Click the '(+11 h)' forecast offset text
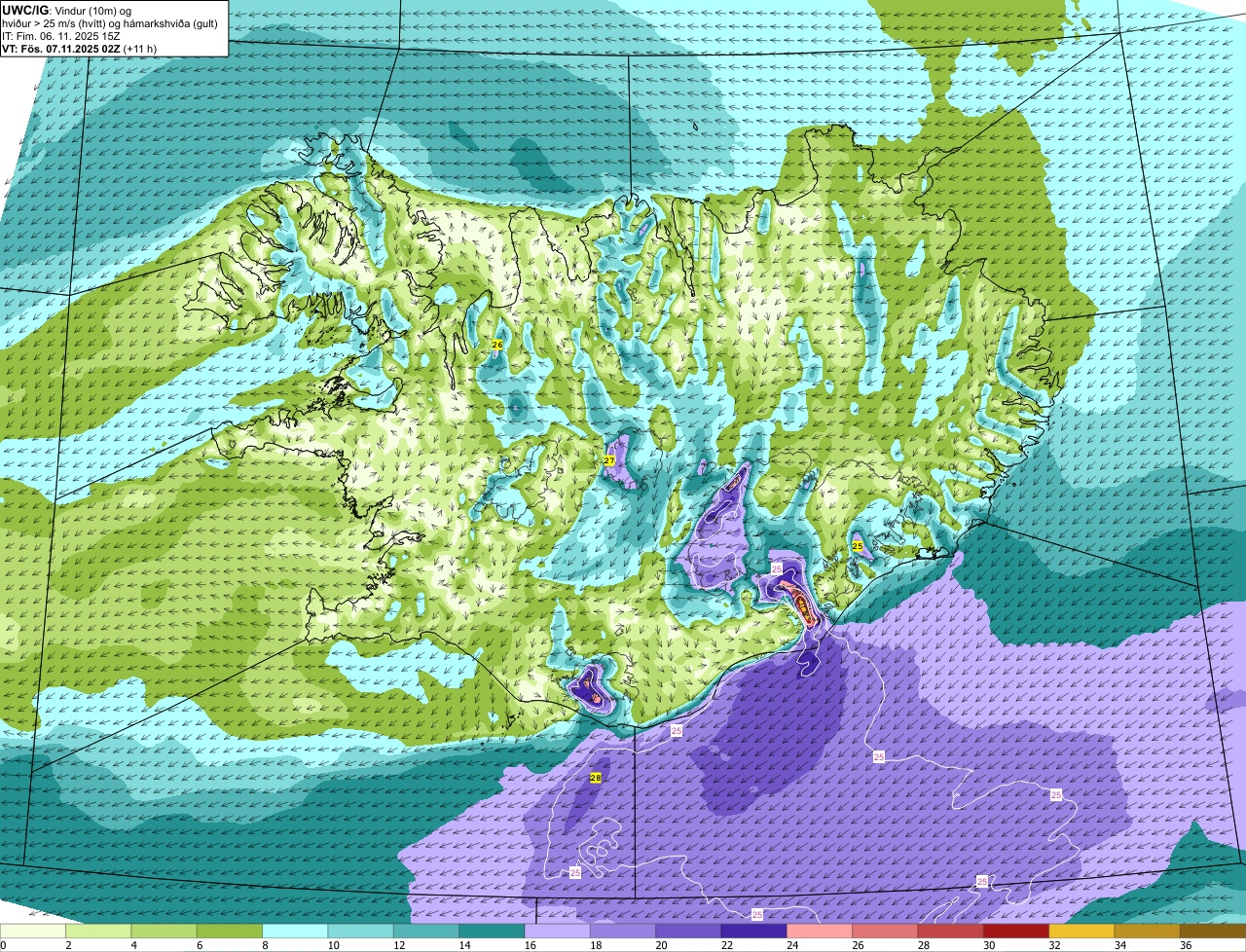 140,49
